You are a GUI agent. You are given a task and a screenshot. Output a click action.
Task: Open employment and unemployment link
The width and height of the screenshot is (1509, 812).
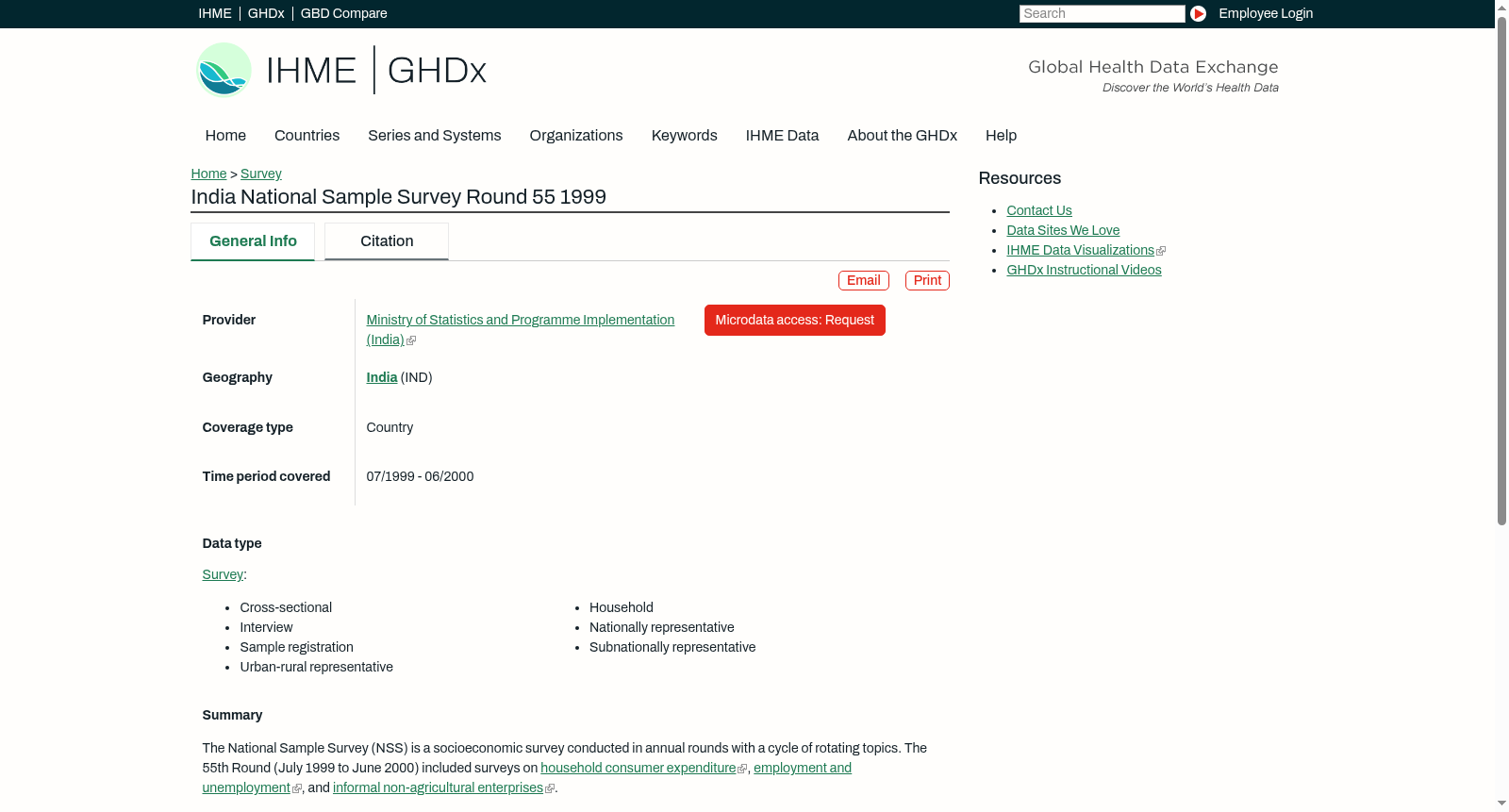[x=526, y=778]
